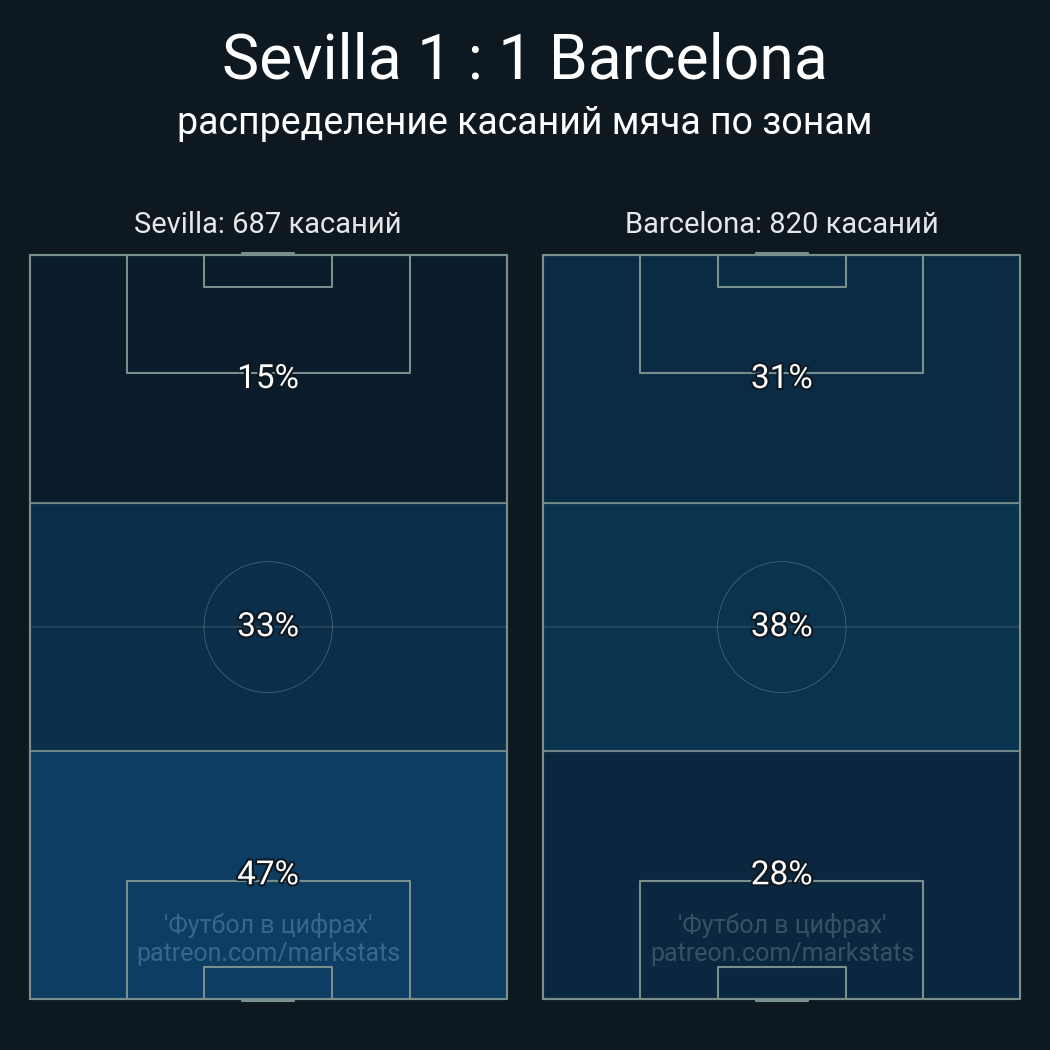Image resolution: width=1050 pixels, height=1050 pixels.
Task: Click the bottom six-yard box on Sevilla's pitch
Action: click(268, 983)
